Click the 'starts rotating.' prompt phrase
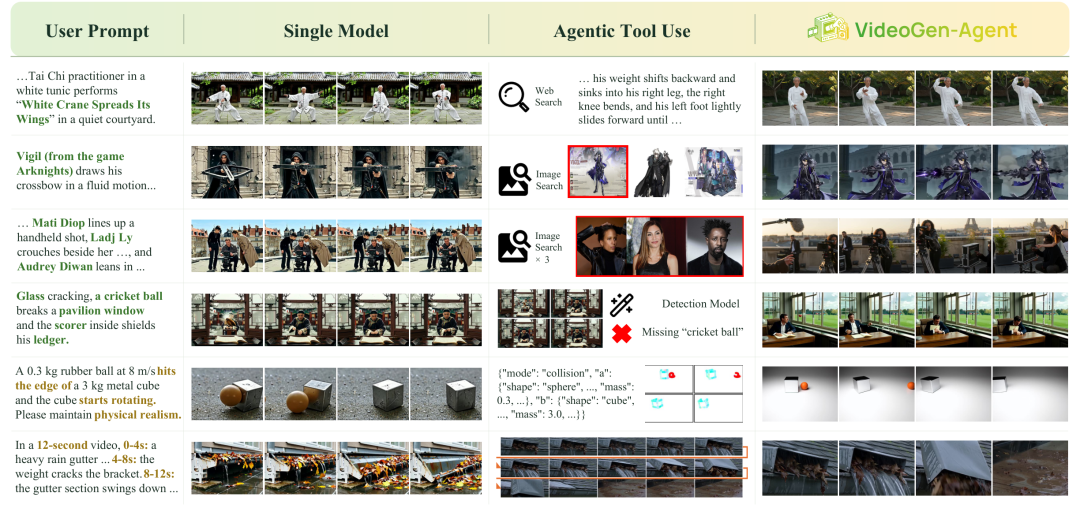The width and height of the screenshot is (1080, 508). tap(117, 400)
